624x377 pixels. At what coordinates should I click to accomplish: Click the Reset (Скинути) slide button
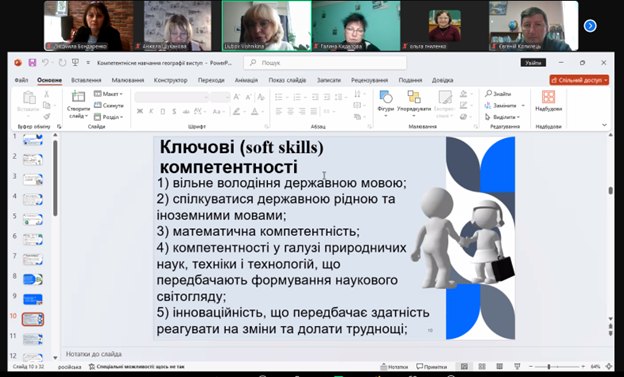click(x=109, y=105)
